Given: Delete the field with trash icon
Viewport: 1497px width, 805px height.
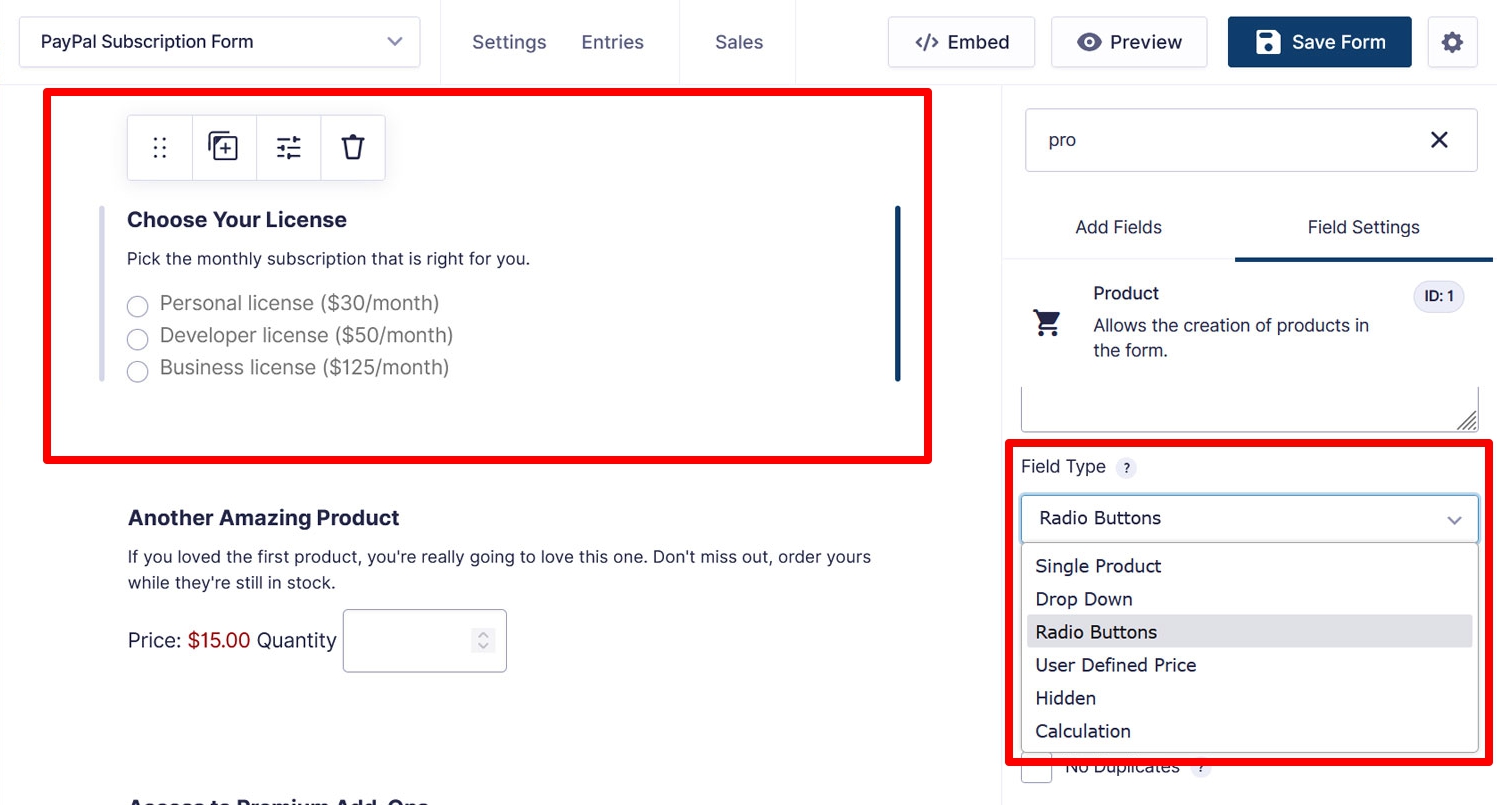Looking at the screenshot, I should (353, 148).
